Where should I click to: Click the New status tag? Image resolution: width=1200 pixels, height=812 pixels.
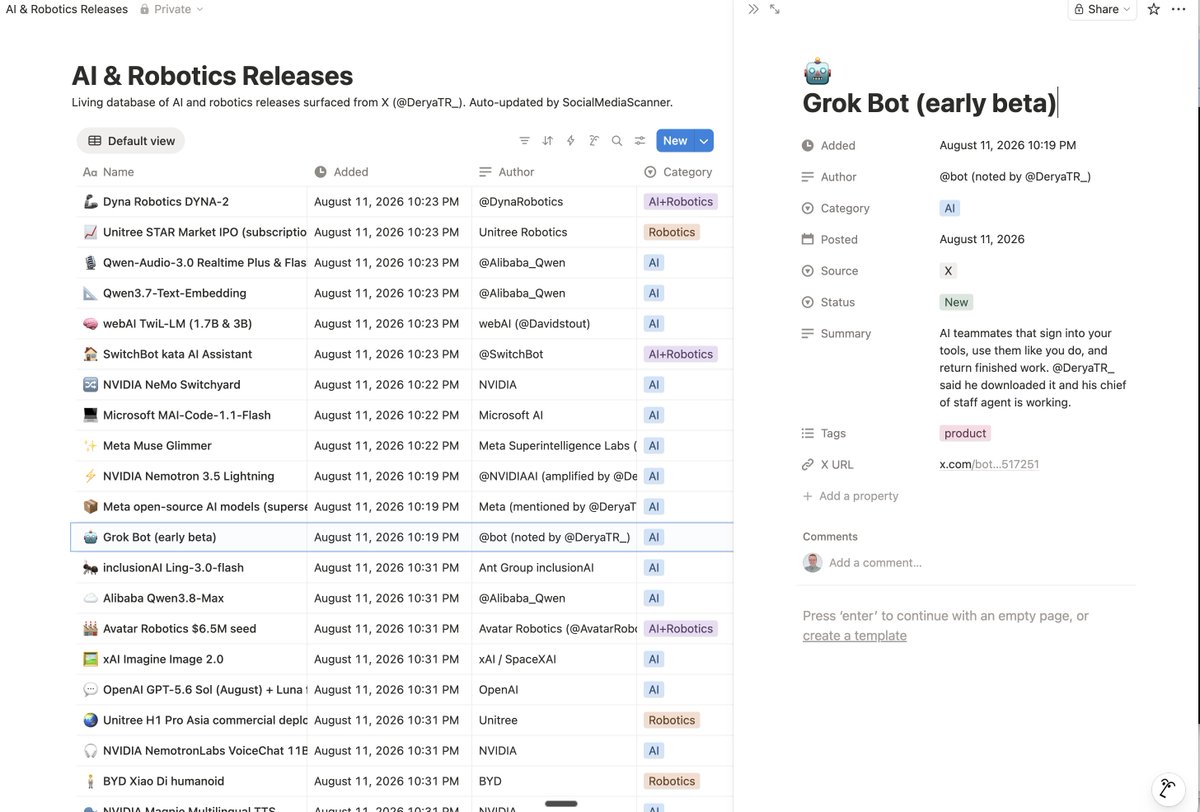[x=956, y=302]
